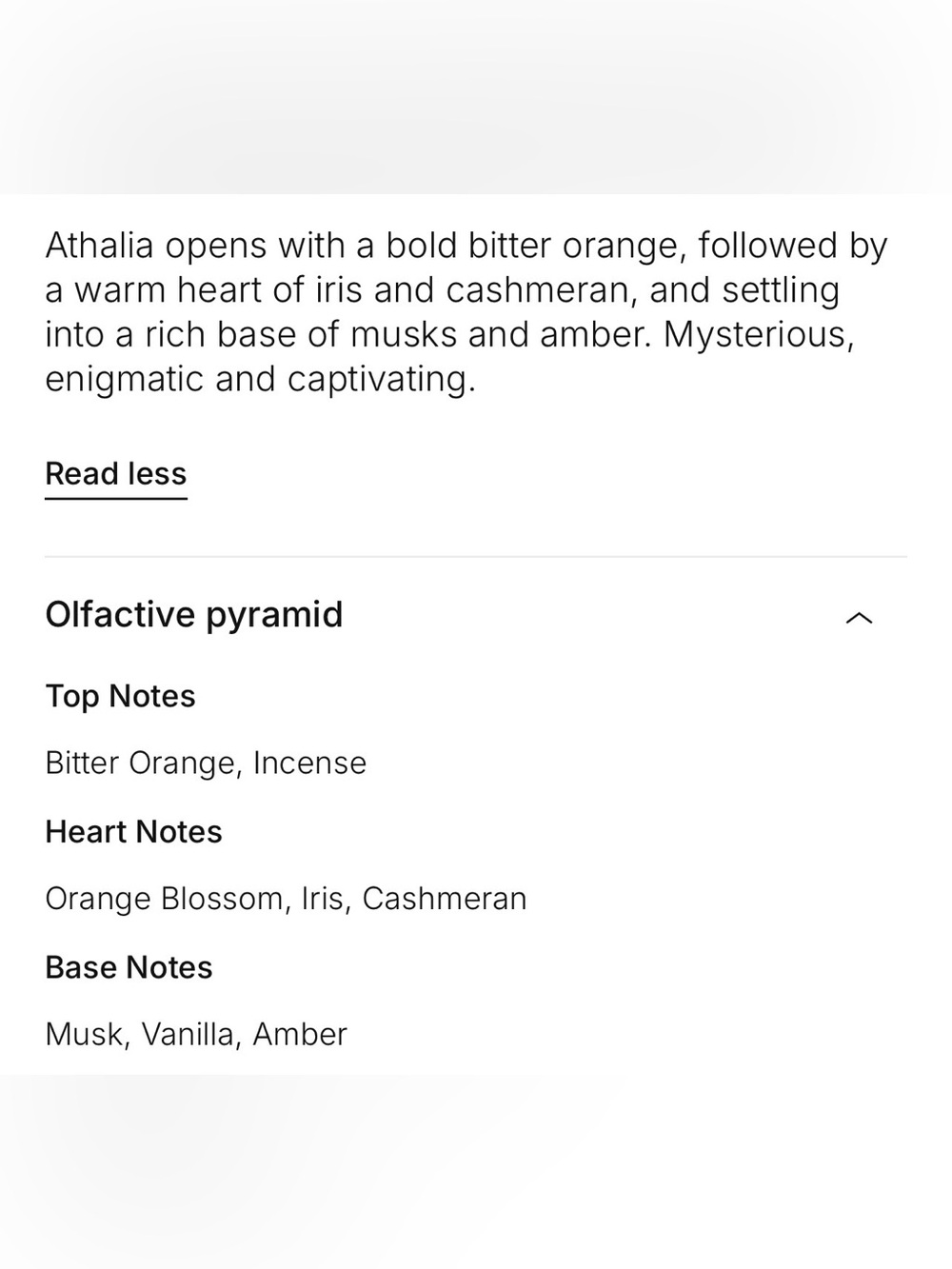
Task: Click the word Athalia in description
Action: pos(99,246)
